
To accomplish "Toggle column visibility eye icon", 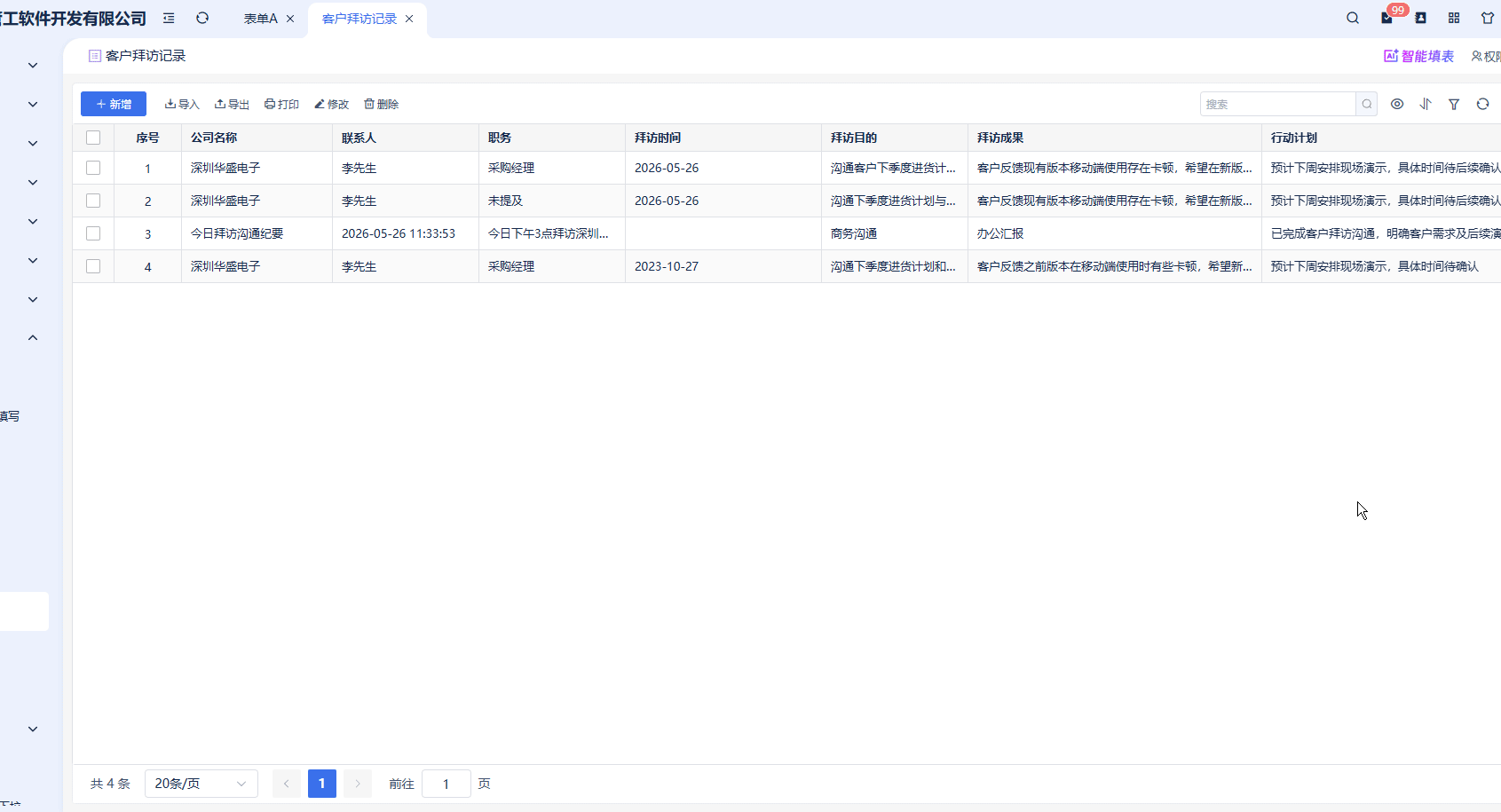I will pos(1397,104).
